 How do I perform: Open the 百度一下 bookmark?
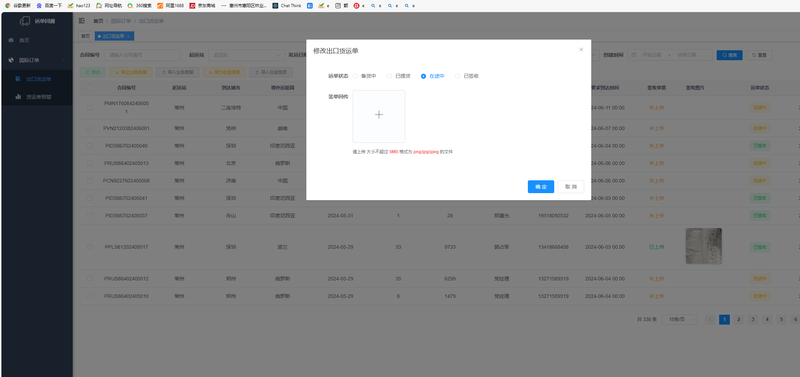tap(49, 6)
